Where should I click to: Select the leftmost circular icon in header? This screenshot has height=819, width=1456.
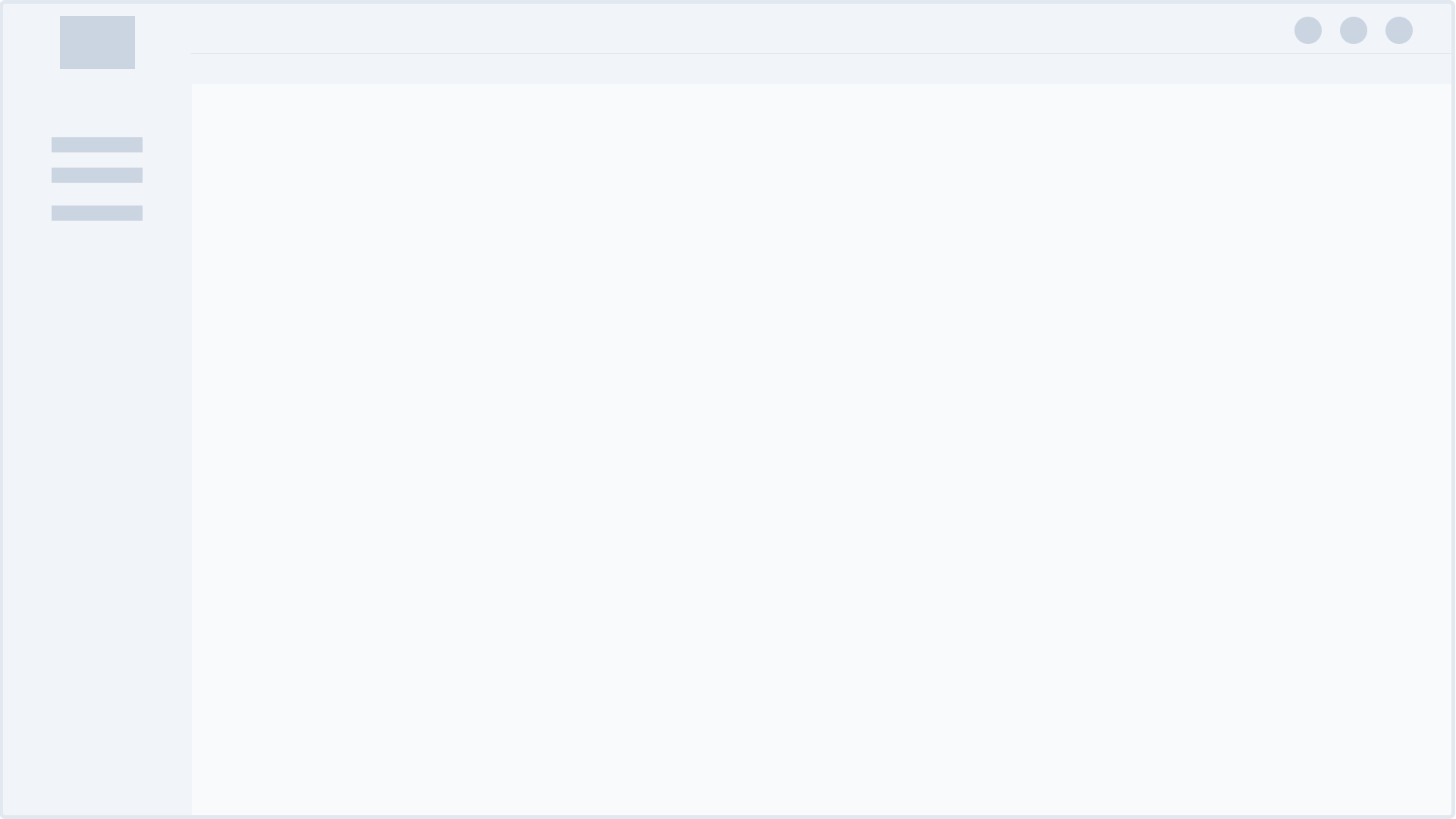[1308, 30]
